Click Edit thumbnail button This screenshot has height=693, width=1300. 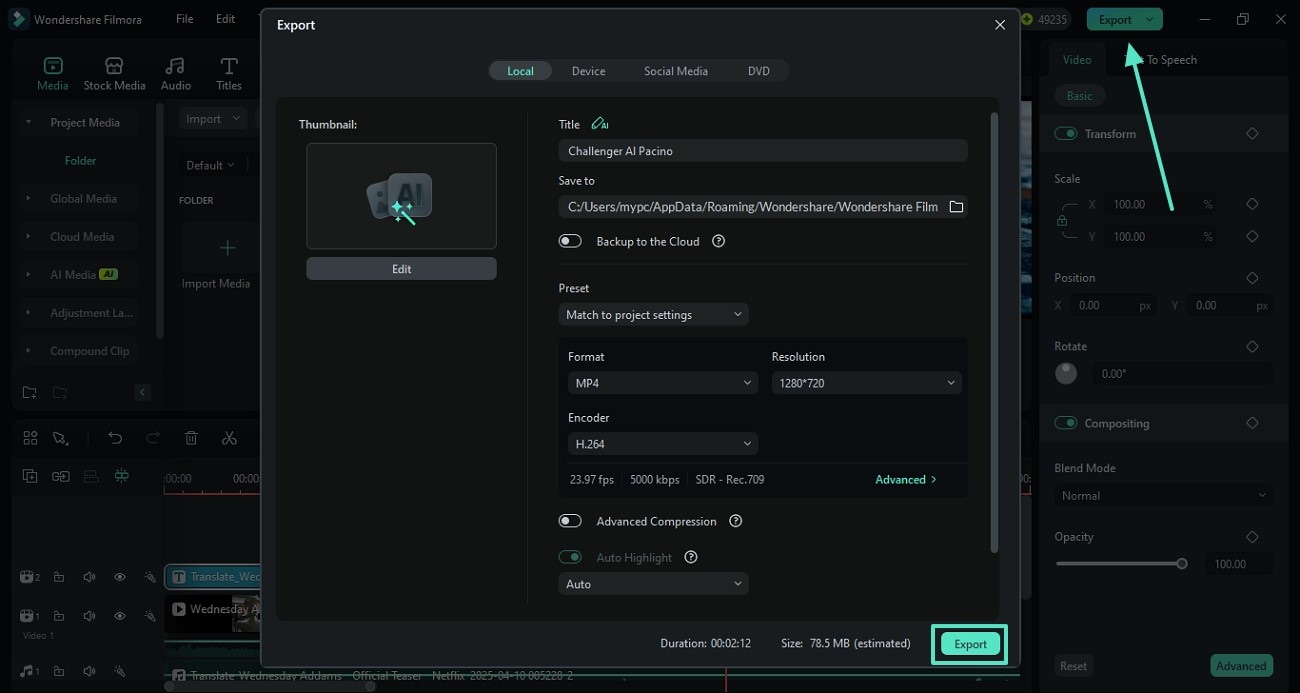(401, 269)
